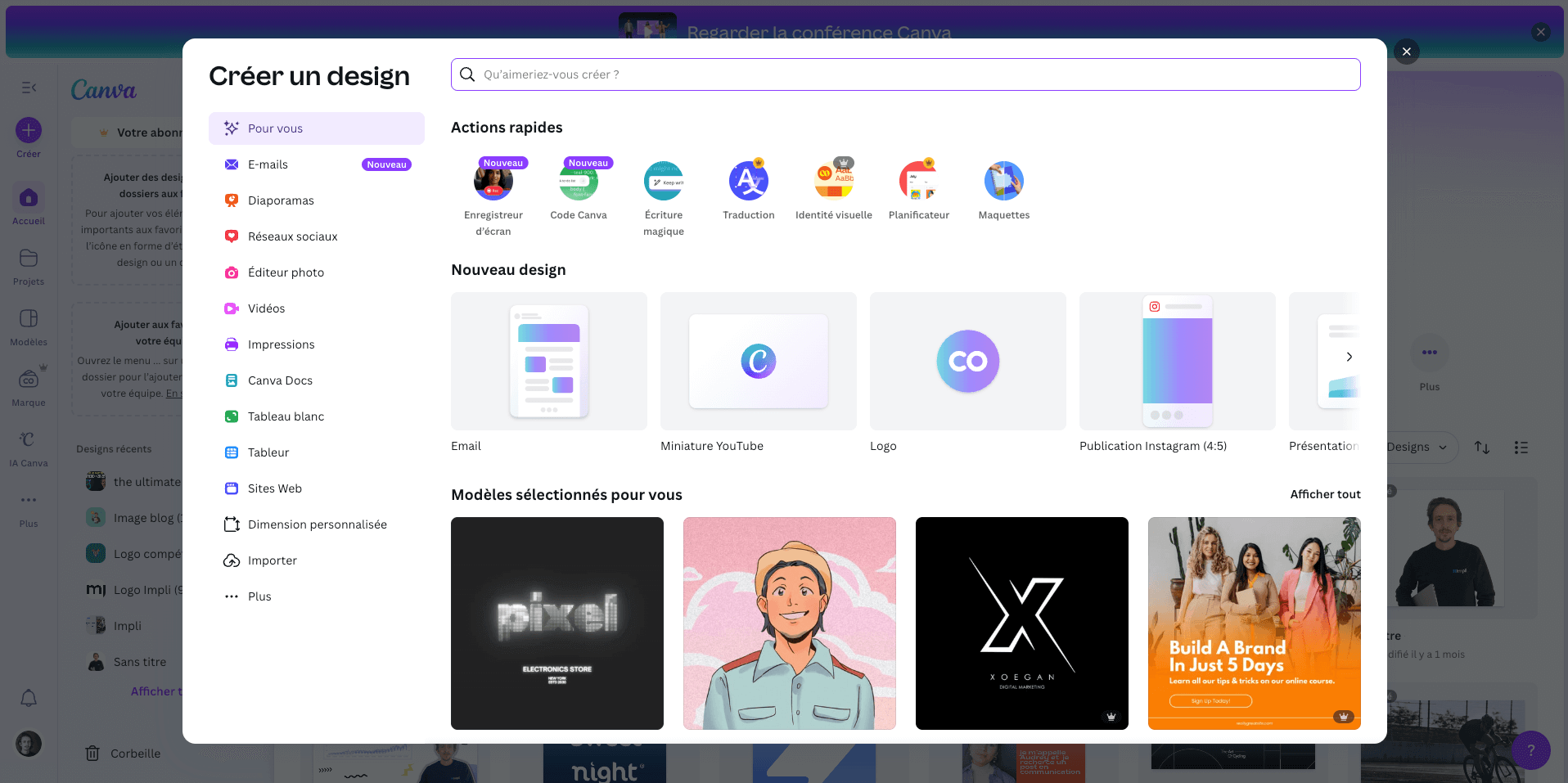Switch to list view icon
This screenshot has width=1568, height=783.
coord(1521,448)
